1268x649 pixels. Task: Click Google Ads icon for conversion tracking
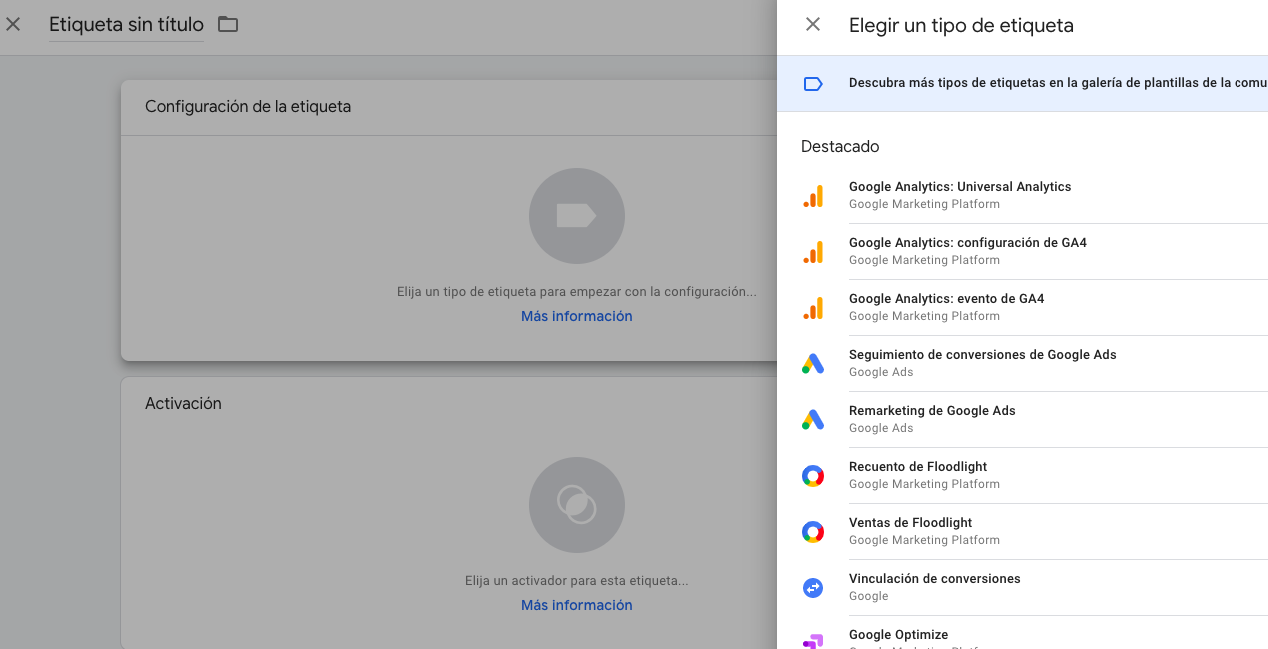813,364
